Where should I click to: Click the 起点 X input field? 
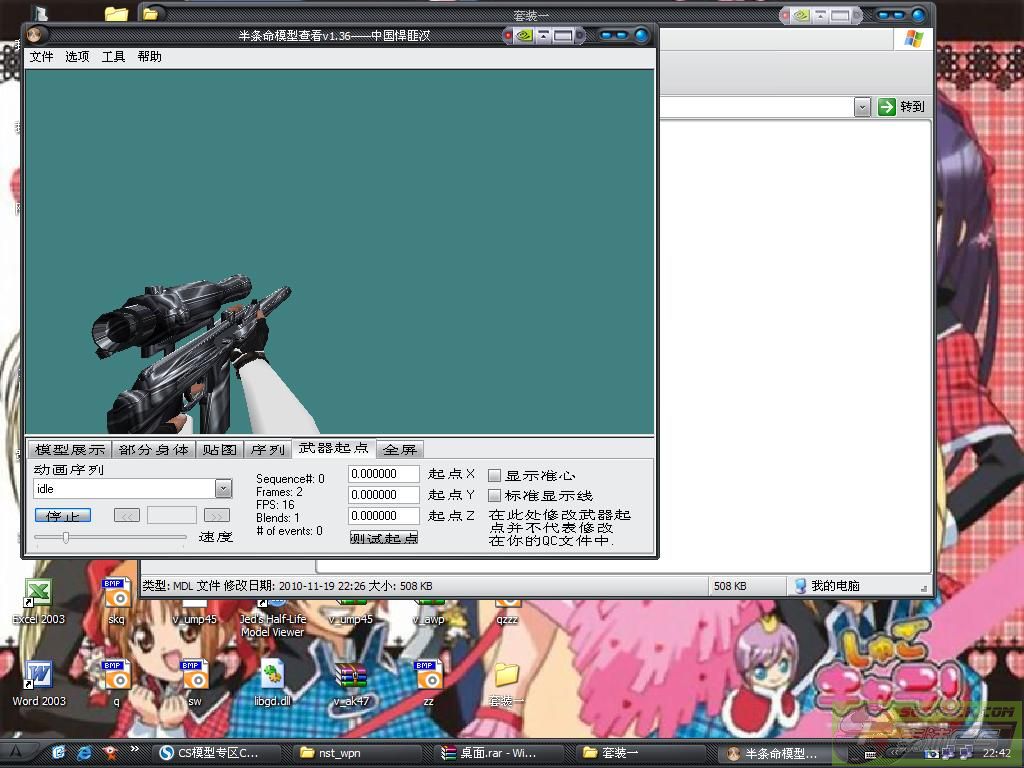point(383,474)
